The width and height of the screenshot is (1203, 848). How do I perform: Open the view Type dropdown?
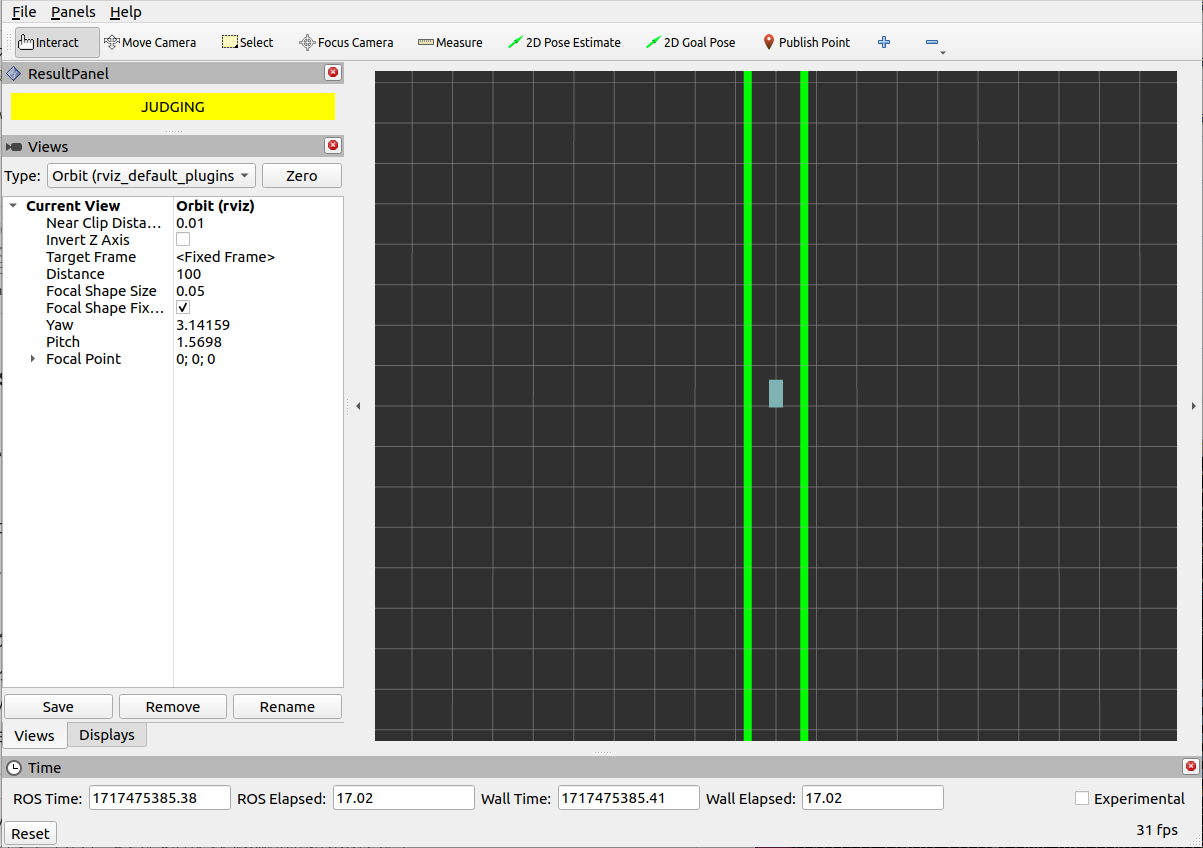pyautogui.click(x=151, y=176)
